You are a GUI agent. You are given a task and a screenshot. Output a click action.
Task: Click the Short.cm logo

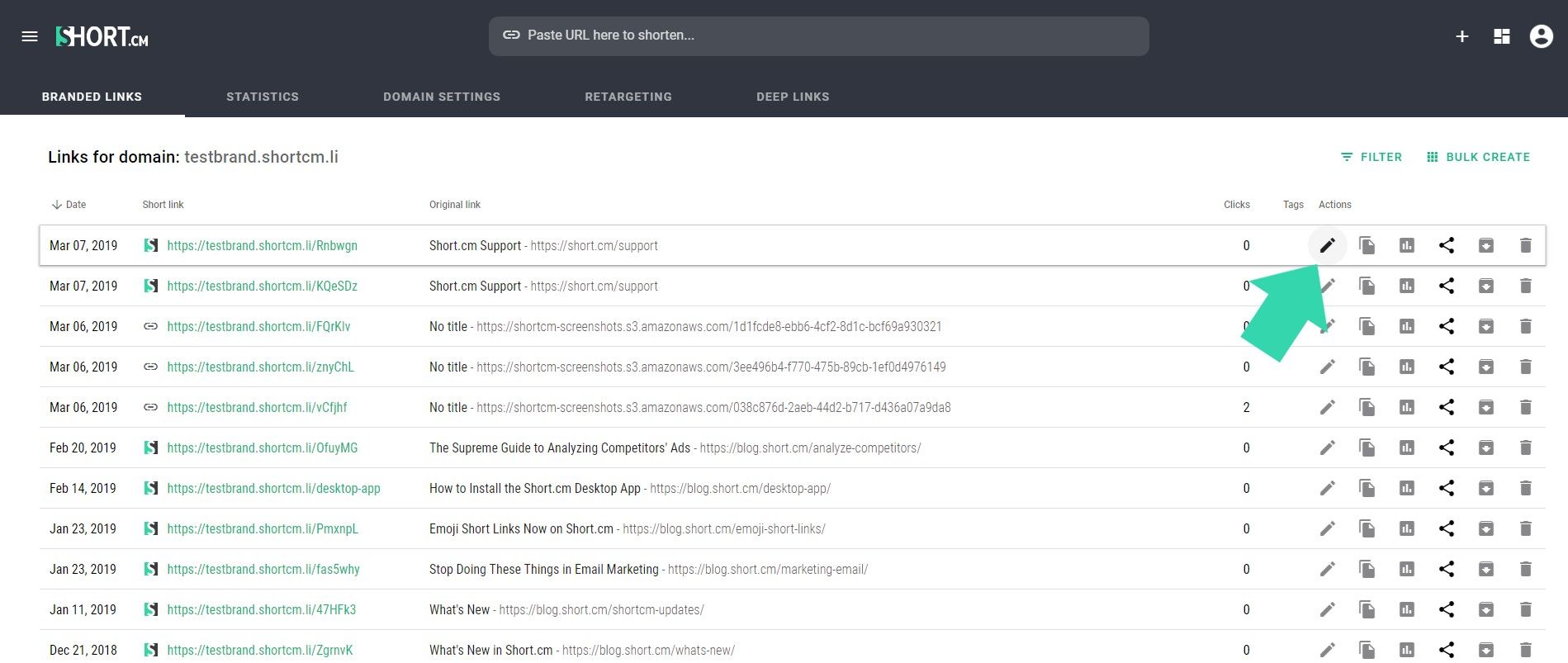point(102,36)
